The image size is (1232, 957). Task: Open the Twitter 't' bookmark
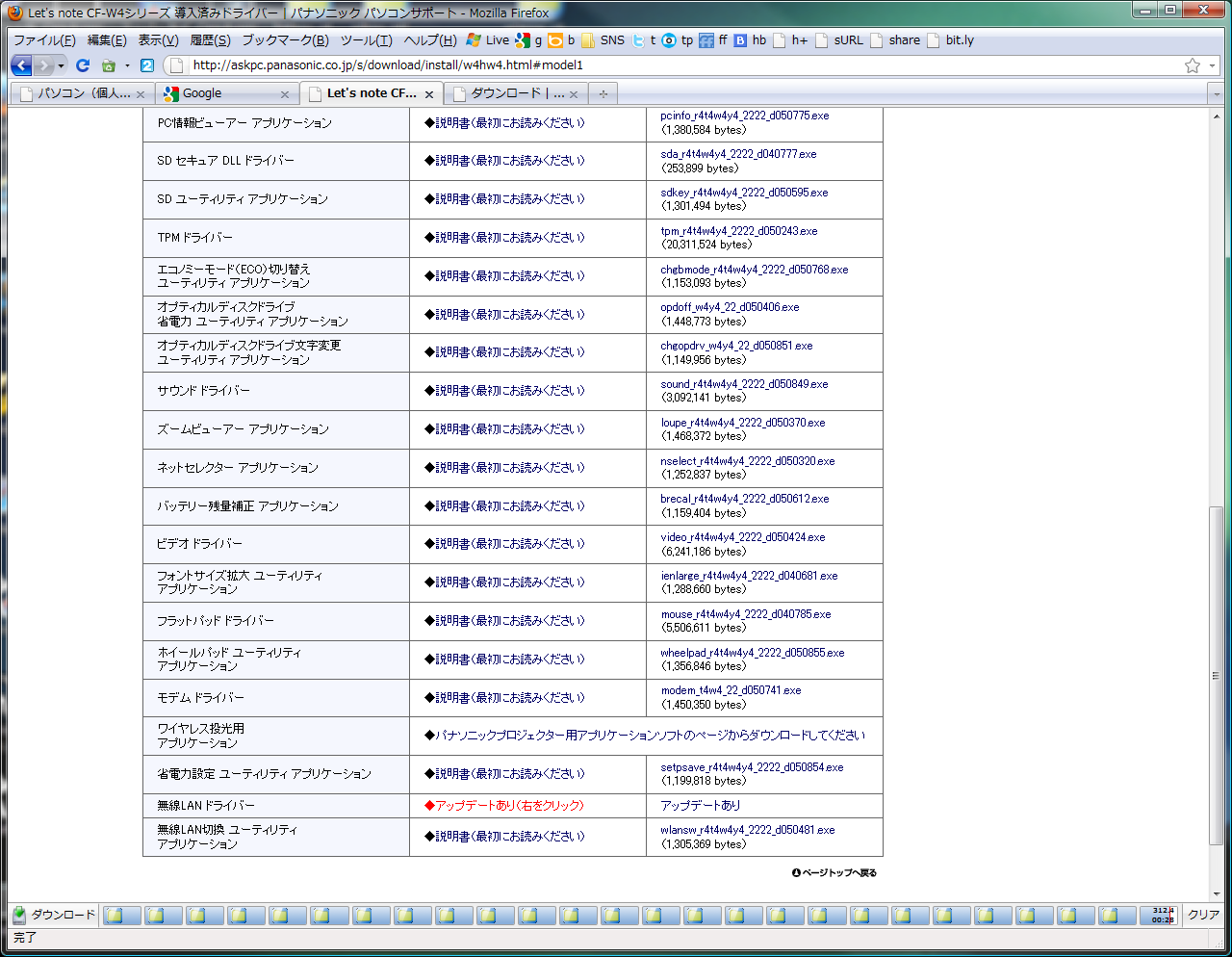point(644,40)
